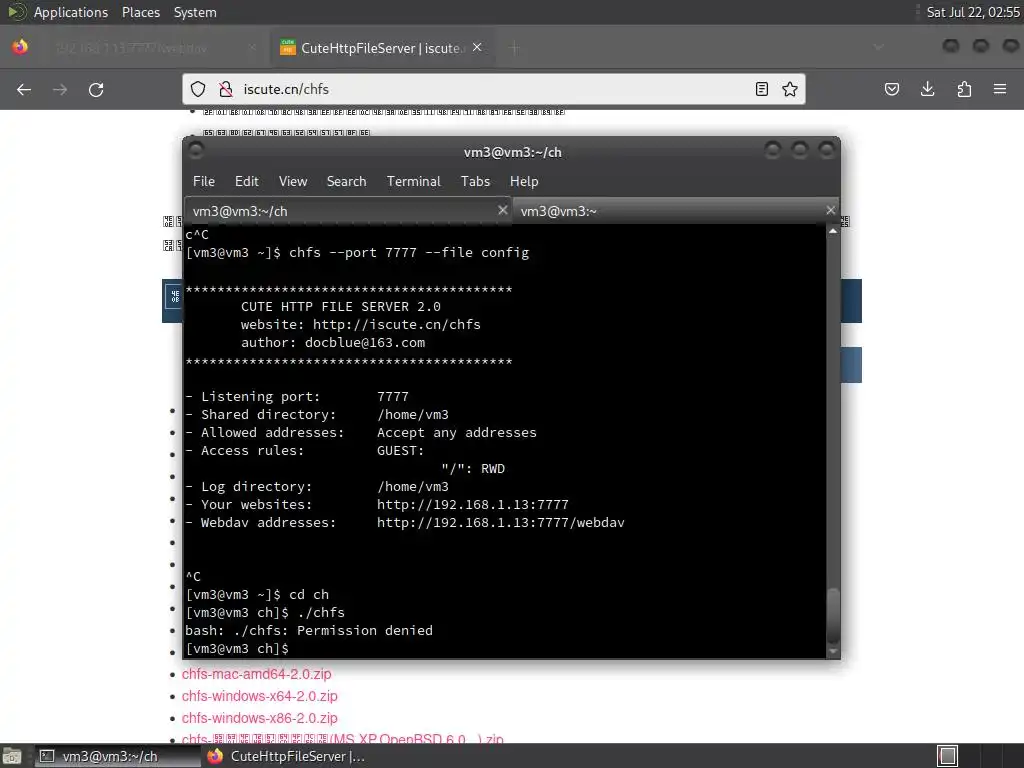This screenshot has height=768, width=1024.
Task: Click terminal scrollbar up arrow
Action: [833, 231]
